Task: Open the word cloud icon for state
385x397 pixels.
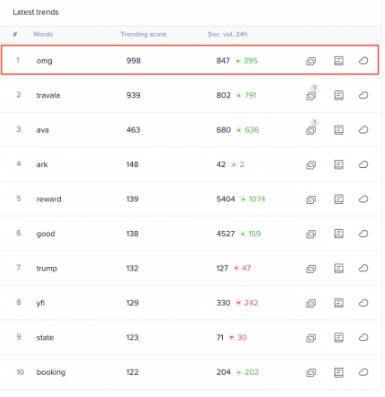Action: point(363,337)
